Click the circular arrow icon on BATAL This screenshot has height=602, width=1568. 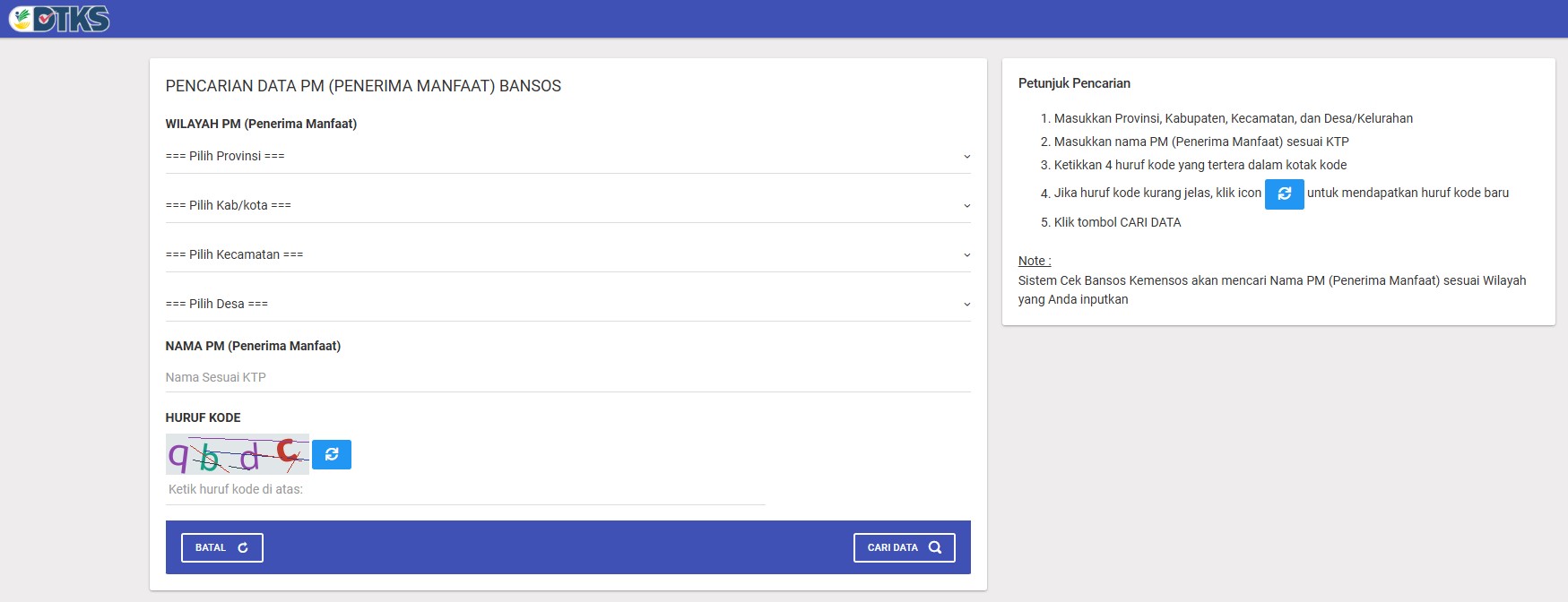pyautogui.click(x=243, y=547)
